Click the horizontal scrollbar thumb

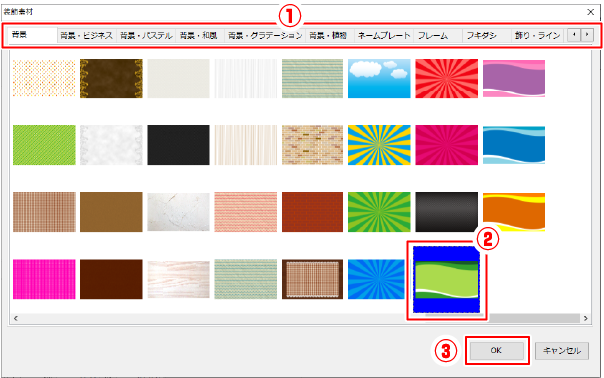(503, 318)
